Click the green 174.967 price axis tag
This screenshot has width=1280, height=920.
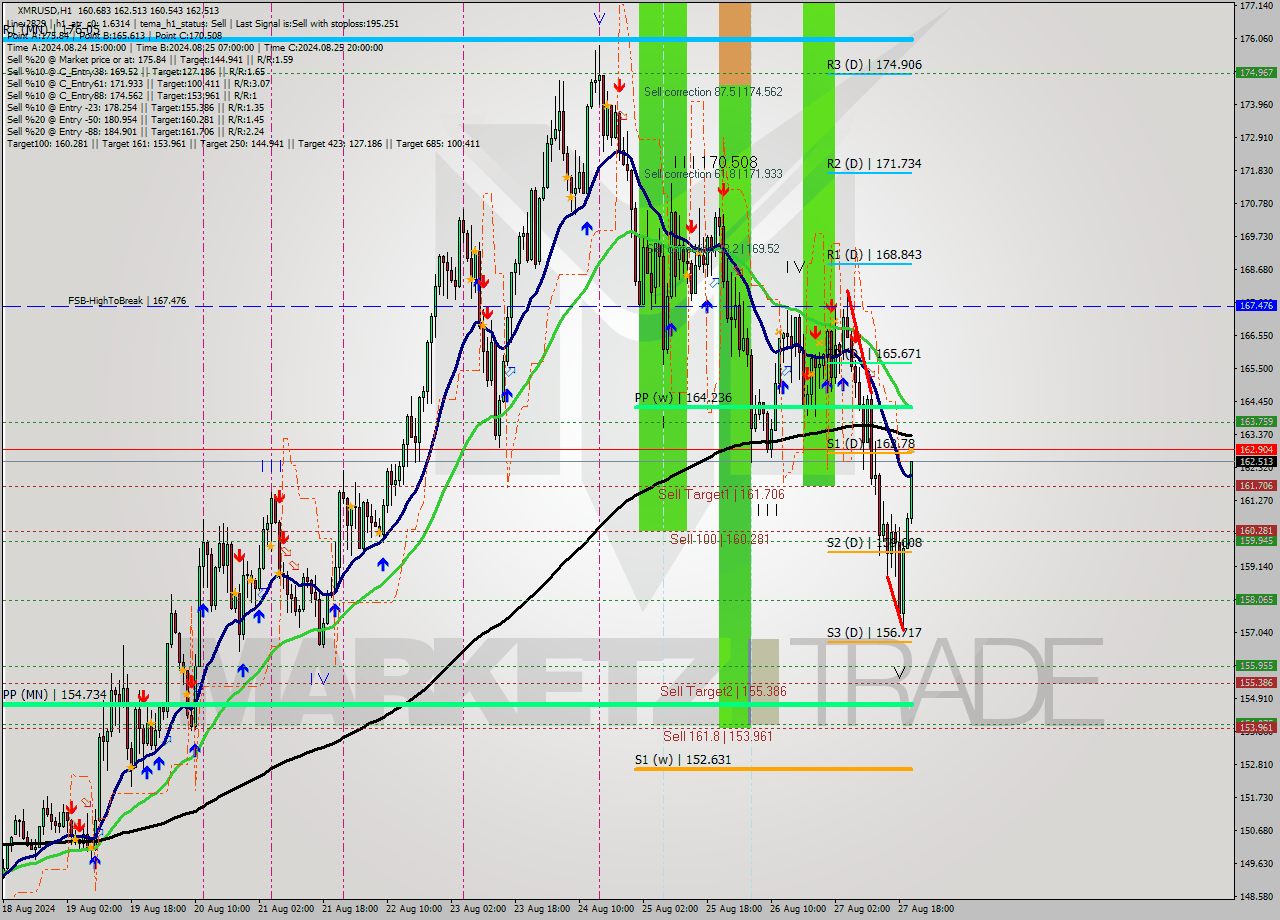tap(1256, 72)
